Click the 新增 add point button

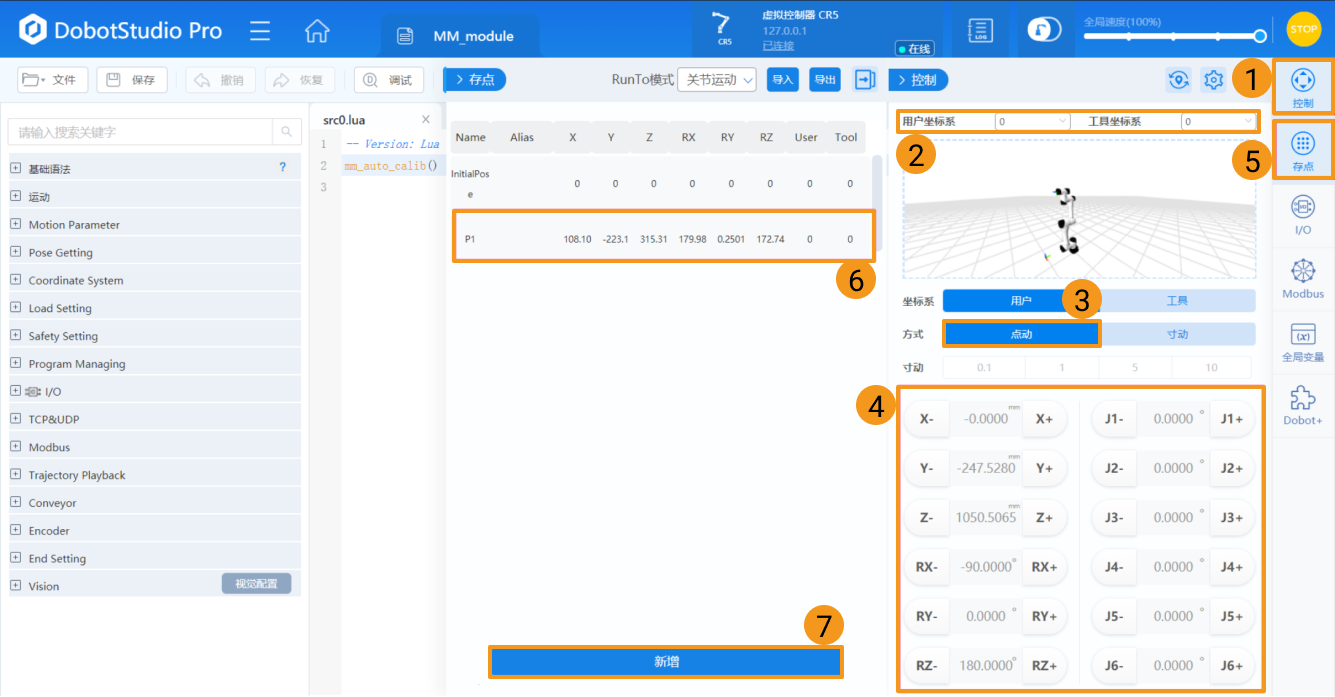point(666,662)
